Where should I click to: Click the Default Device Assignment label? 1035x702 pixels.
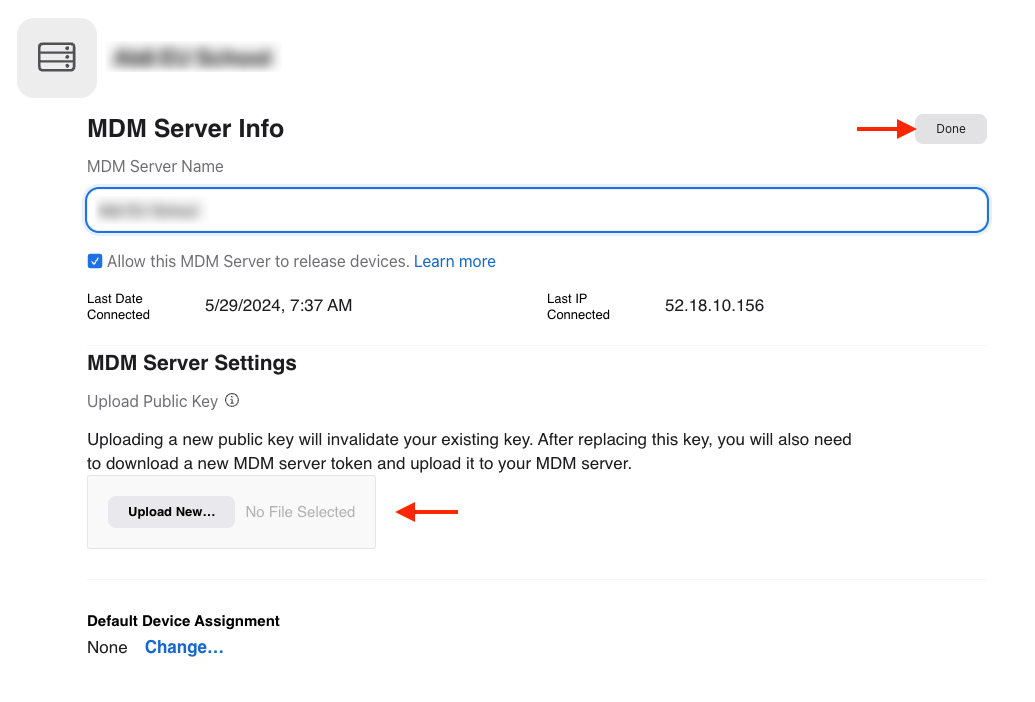(x=183, y=621)
